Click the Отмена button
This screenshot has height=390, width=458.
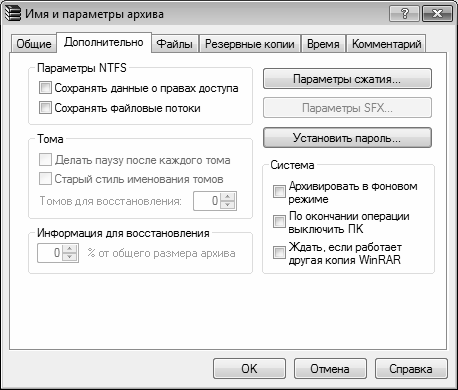tap(330, 369)
